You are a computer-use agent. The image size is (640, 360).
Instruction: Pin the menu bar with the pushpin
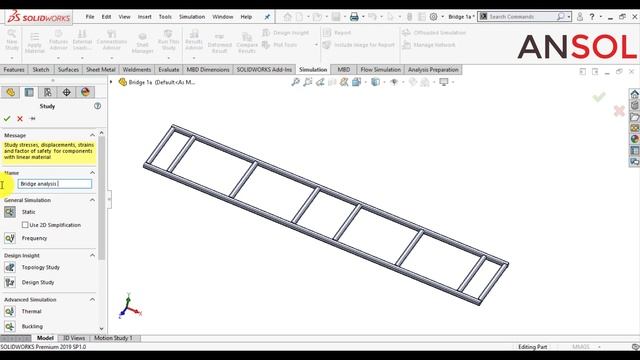[x=267, y=17]
